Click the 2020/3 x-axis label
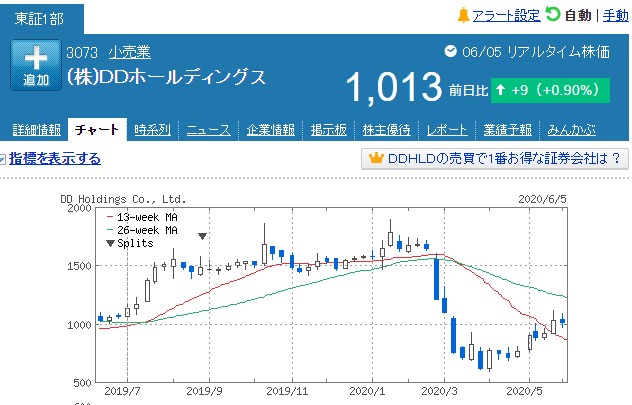 [439, 391]
